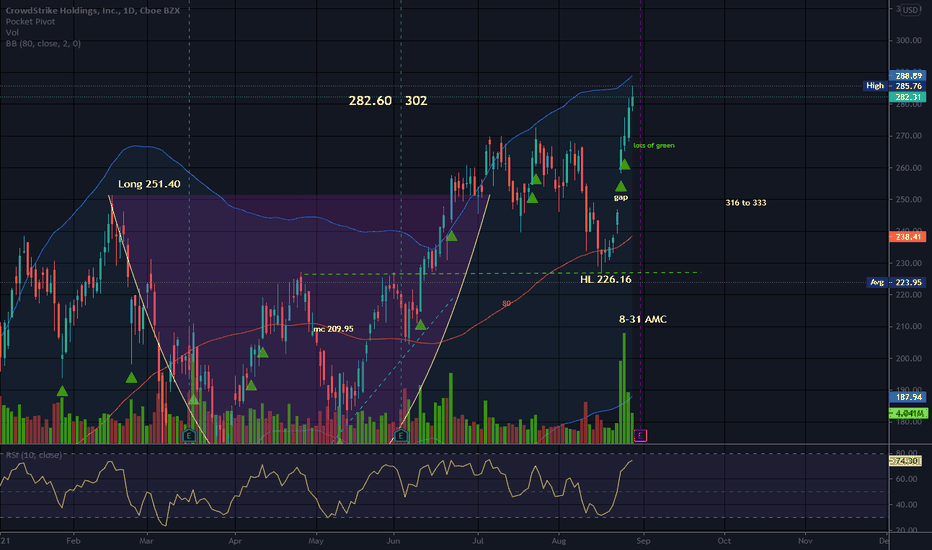The width and height of the screenshot is (932, 550).
Task: Click the first earnings E marker in March
Action: point(189,435)
